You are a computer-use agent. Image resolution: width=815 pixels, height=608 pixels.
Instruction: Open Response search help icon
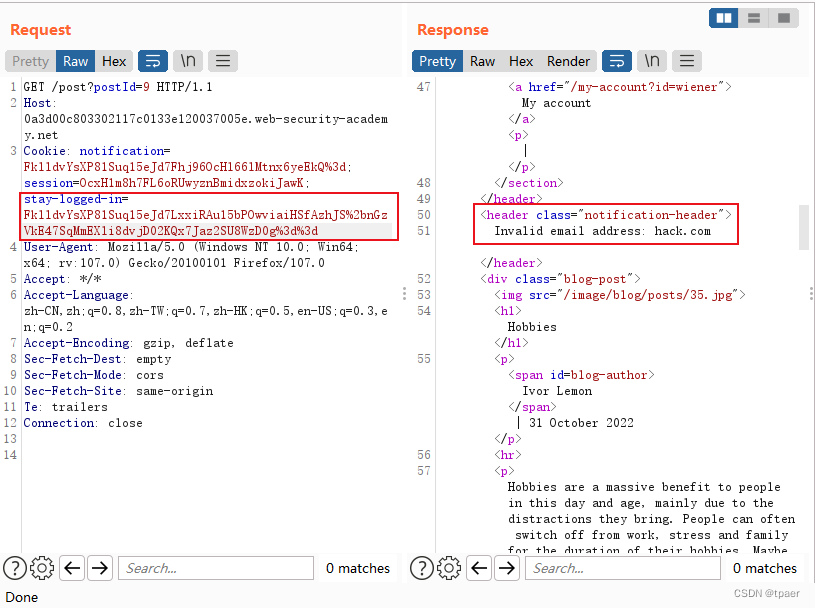[x=422, y=568]
